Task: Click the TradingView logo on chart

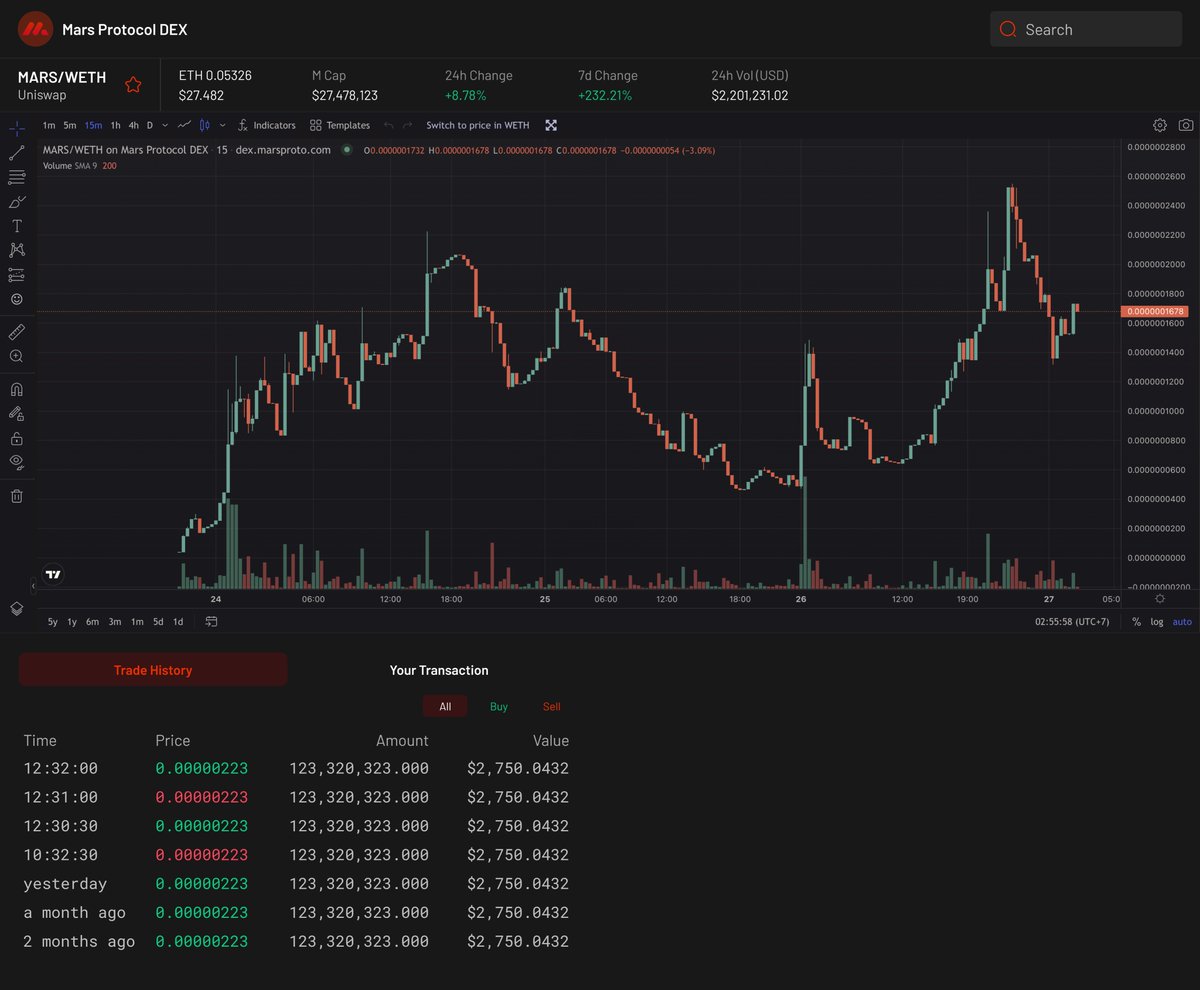Action: [53, 575]
